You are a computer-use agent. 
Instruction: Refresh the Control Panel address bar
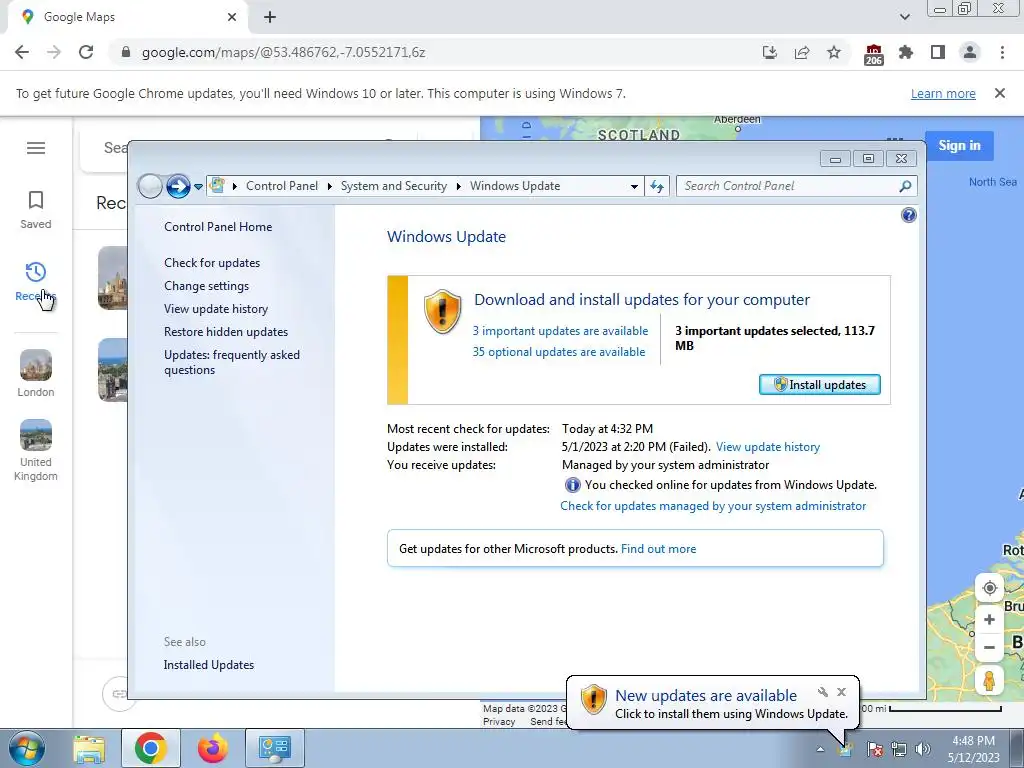pyautogui.click(x=657, y=187)
